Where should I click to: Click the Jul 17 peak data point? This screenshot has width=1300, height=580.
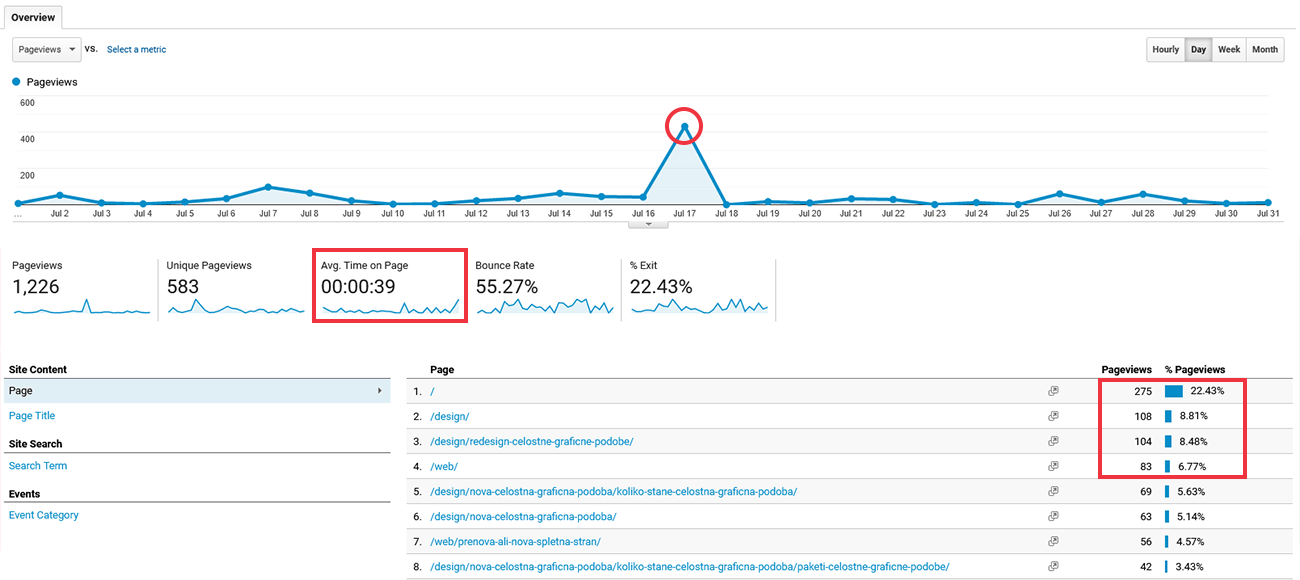point(684,127)
